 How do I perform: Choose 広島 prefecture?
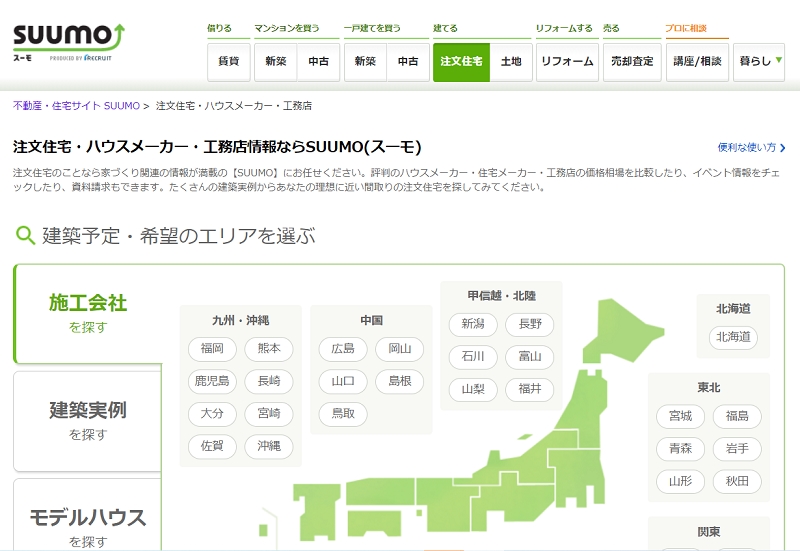pyautogui.click(x=343, y=348)
